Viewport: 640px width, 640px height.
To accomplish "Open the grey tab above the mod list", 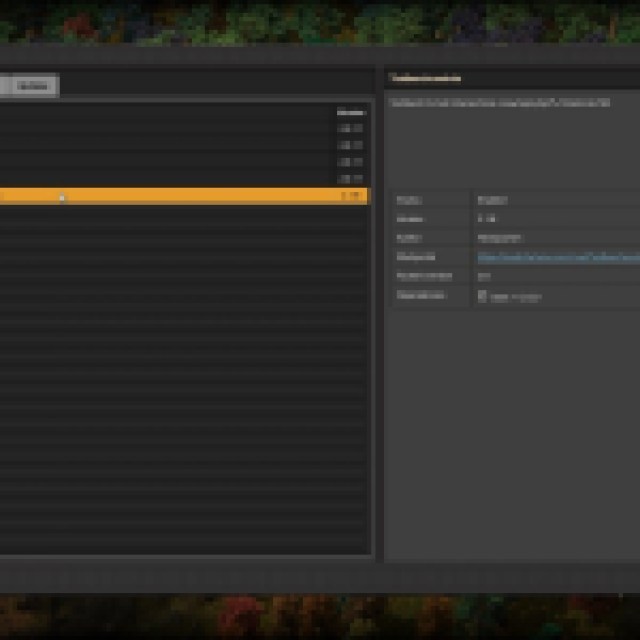I will pyautogui.click(x=34, y=86).
